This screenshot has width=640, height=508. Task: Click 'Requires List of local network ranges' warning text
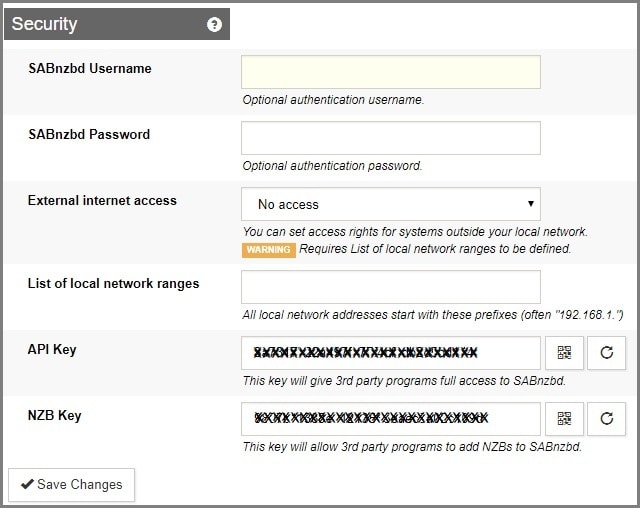point(435,249)
